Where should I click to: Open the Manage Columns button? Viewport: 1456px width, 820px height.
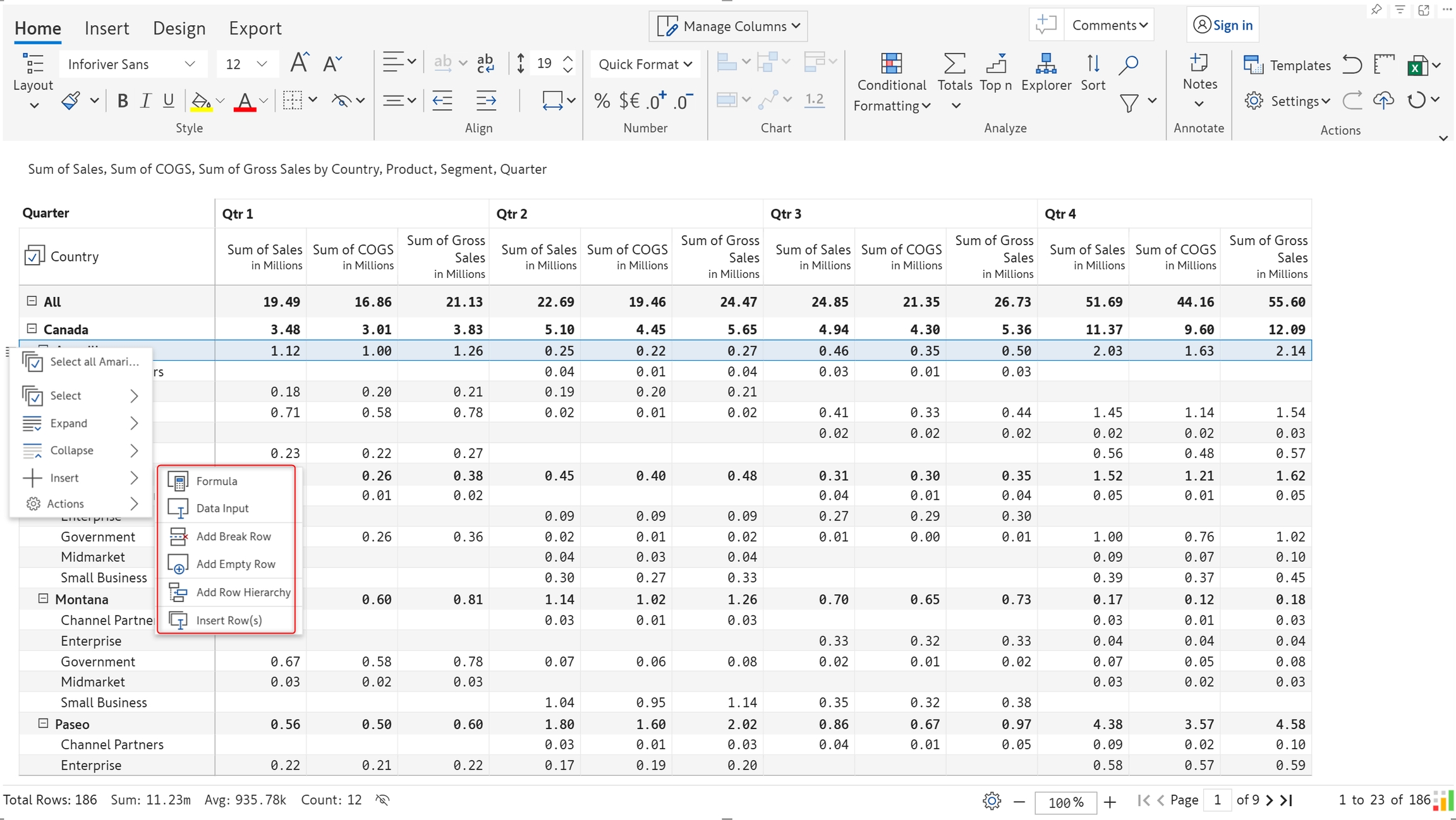[728, 26]
